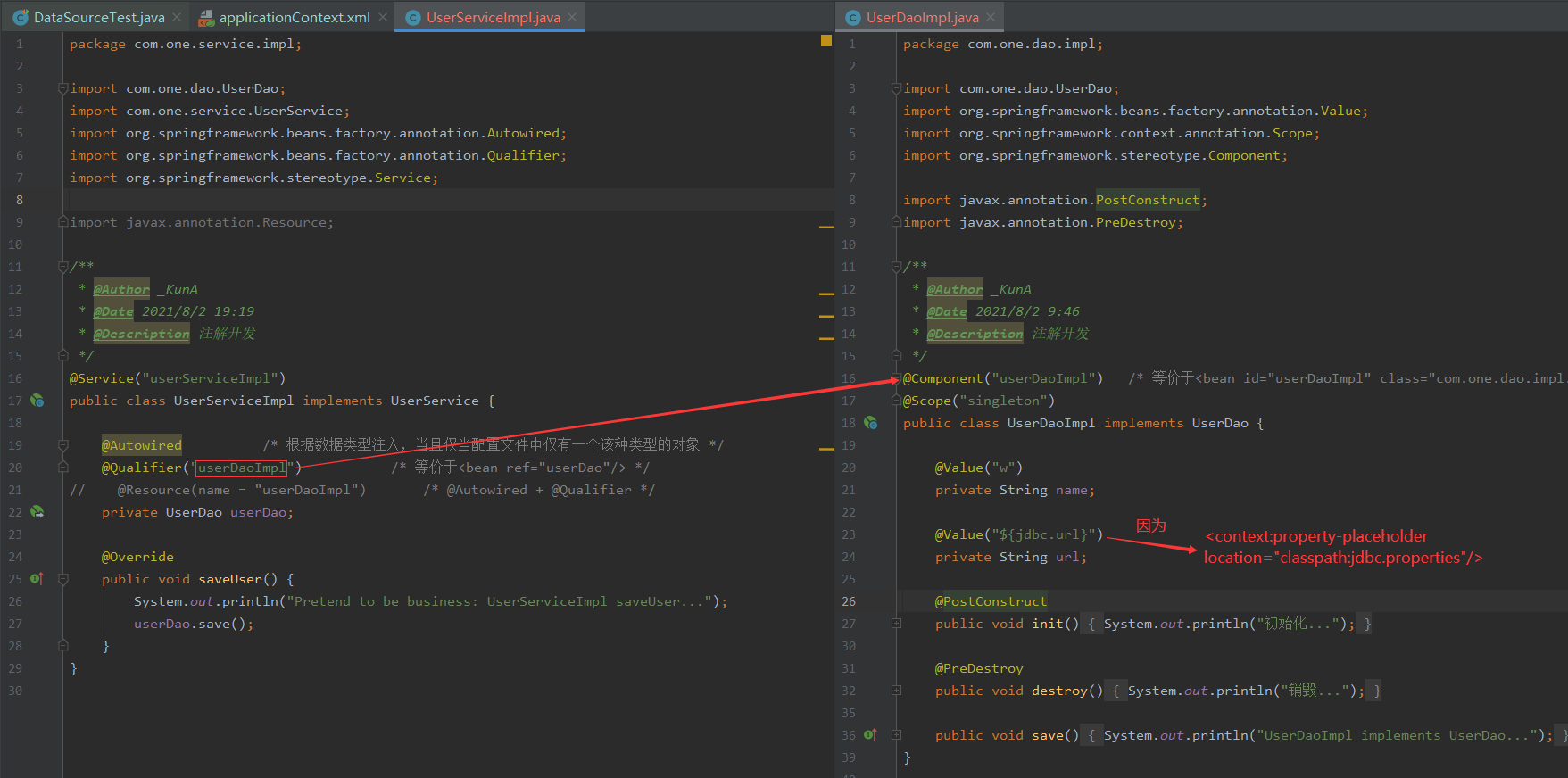This screenshot has width=1568, height=778.
Task: Click line number 8 in UserServiceImpl gutter
Action: 20,200
